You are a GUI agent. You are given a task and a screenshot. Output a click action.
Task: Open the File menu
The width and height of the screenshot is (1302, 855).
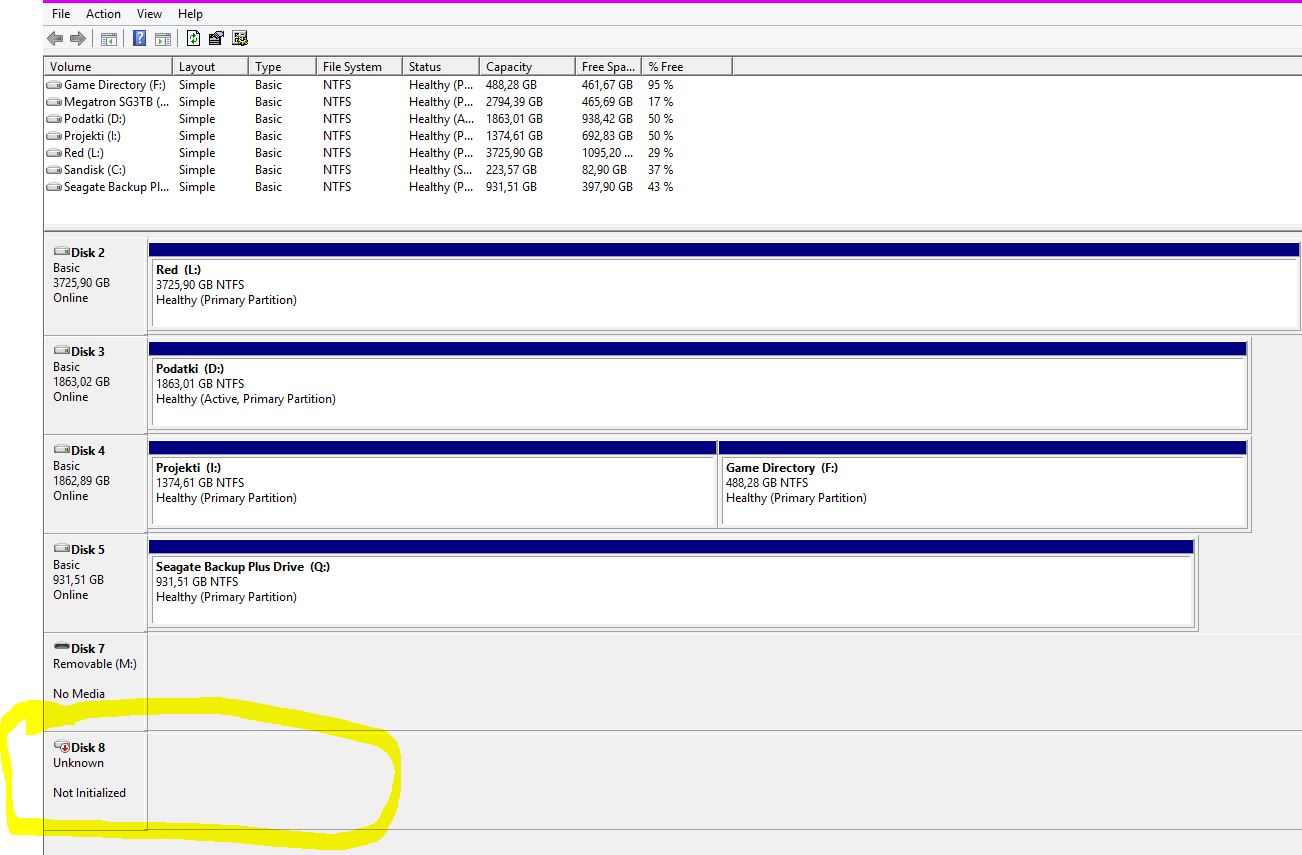(61, 14)
